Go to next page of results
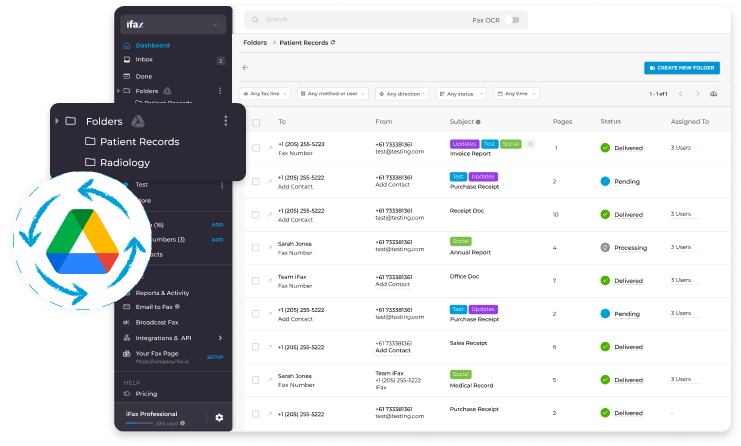 698,94
